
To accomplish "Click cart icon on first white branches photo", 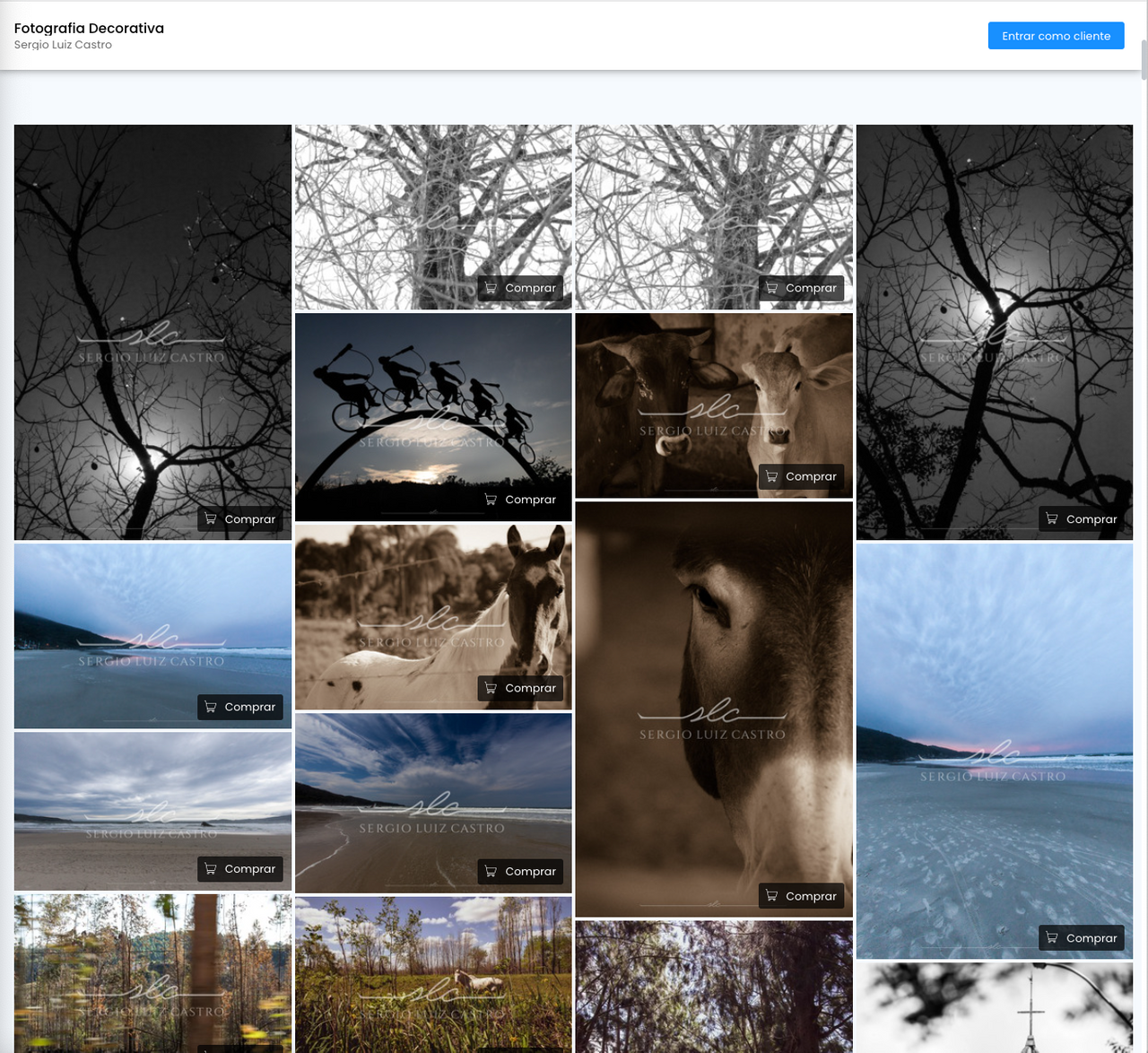I will tap(491, 288).
